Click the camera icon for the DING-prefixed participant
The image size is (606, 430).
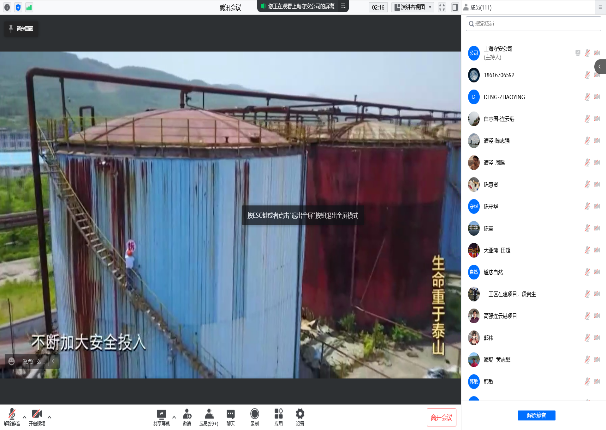click(598, 96)
